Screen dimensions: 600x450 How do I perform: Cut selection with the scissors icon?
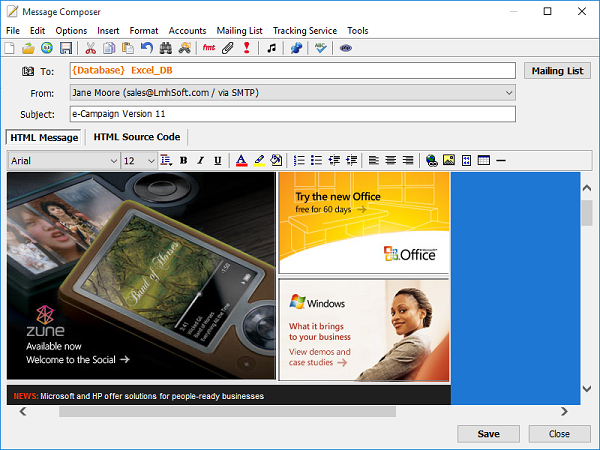pyautogui.click(x=91, y=48)
